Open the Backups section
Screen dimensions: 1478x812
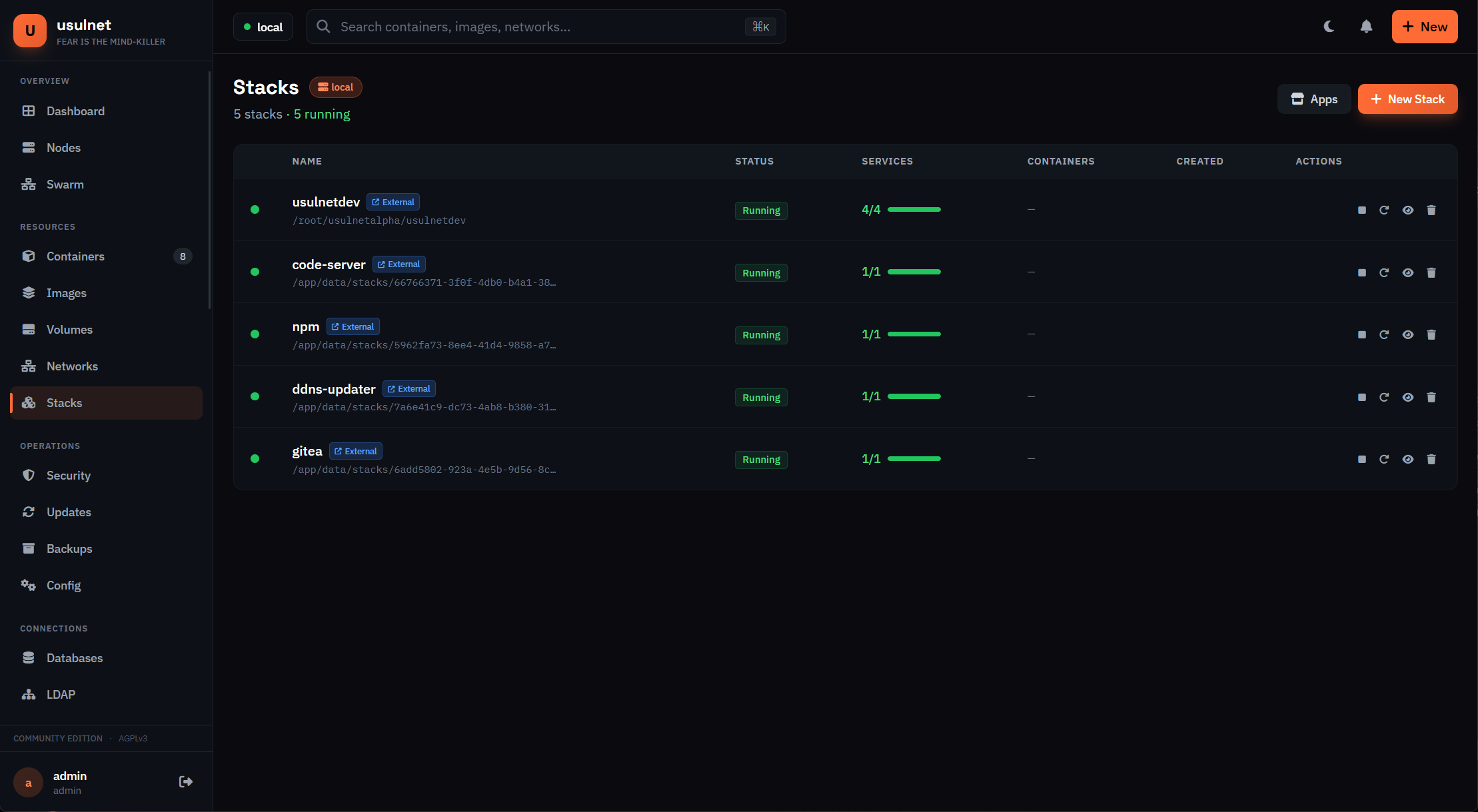pos(69,548)
